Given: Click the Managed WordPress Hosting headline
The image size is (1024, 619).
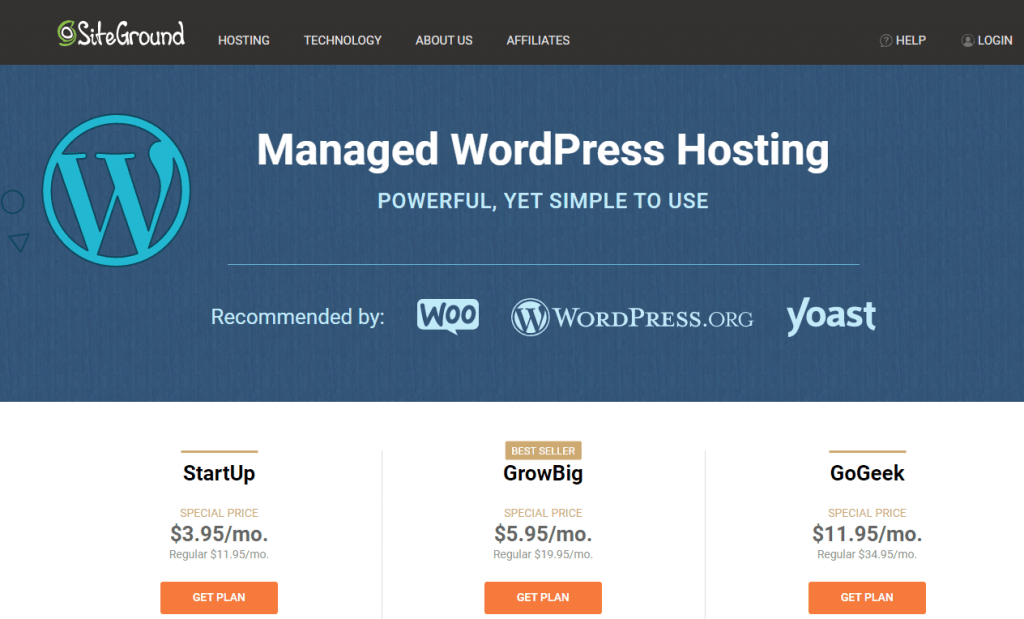Looking at the screenshot, I should click(x=543, y=150).
